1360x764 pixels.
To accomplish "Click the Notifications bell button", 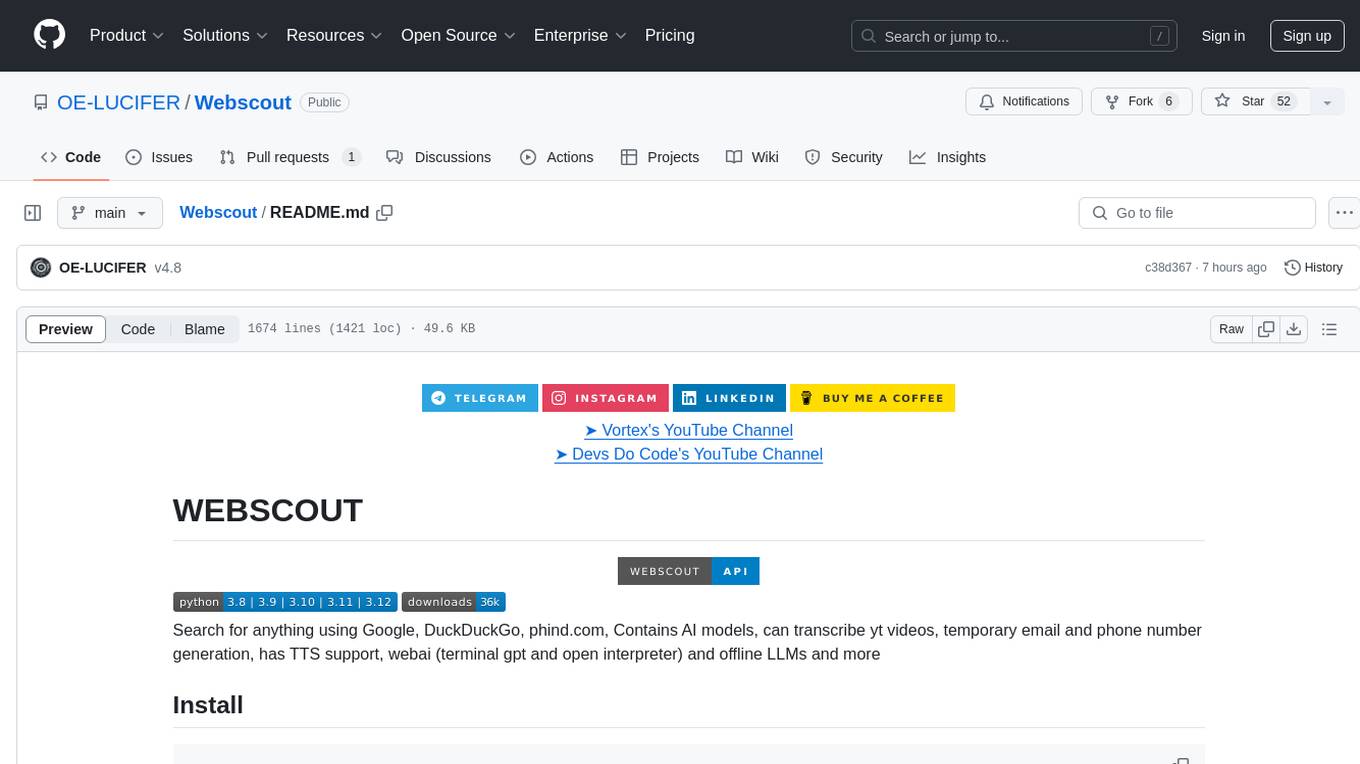I will (1024, 101).
